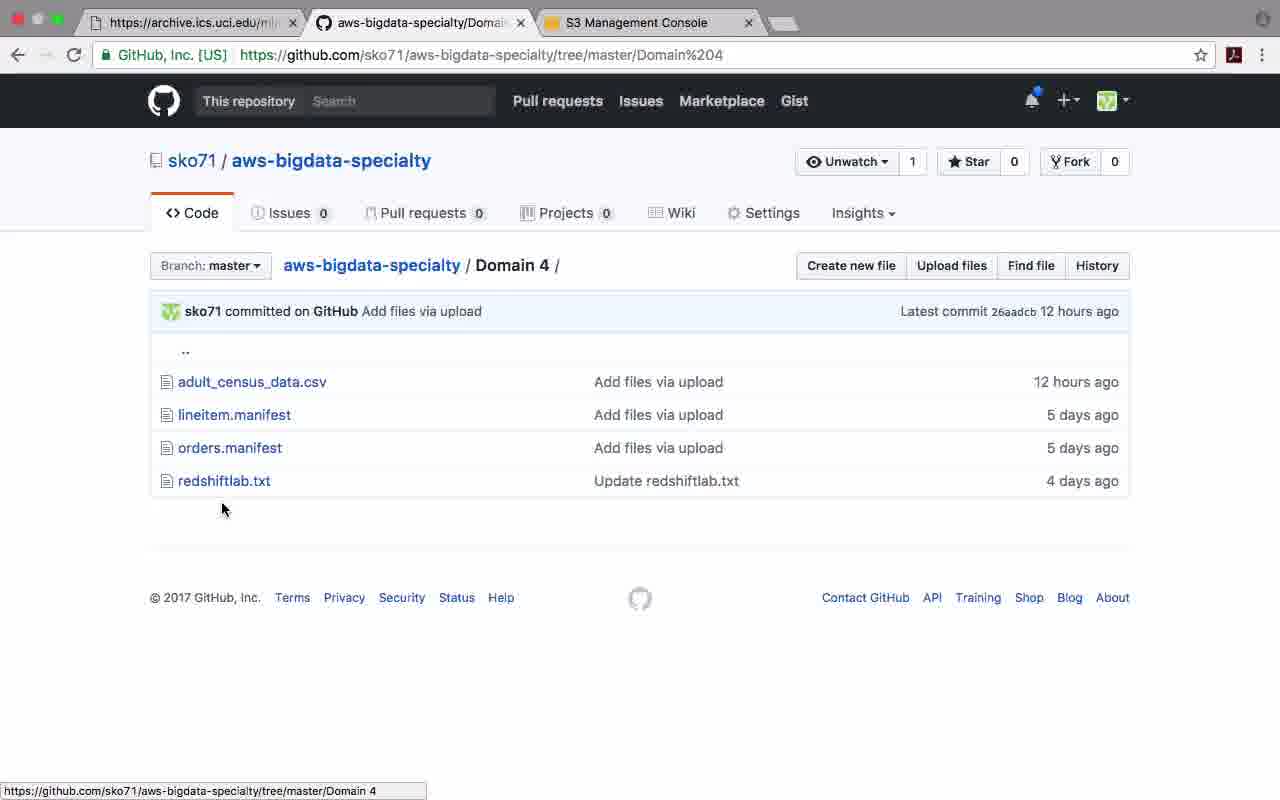Click the browser back arrow

point(18,55)
